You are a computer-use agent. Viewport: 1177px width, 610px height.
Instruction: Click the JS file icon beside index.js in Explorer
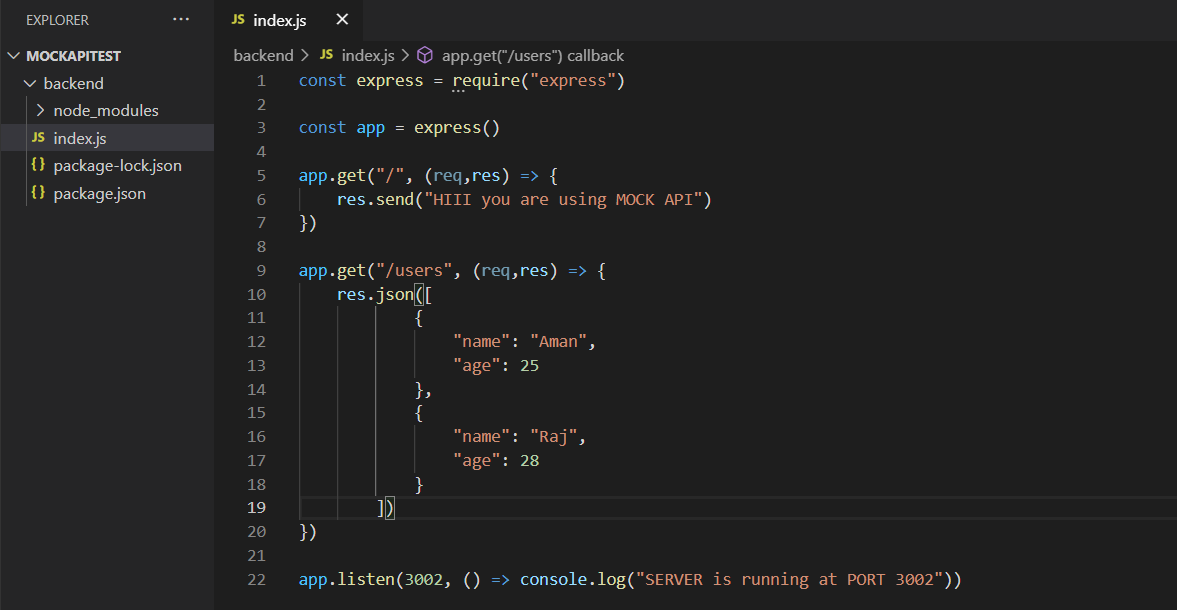(x=38, y=138)
